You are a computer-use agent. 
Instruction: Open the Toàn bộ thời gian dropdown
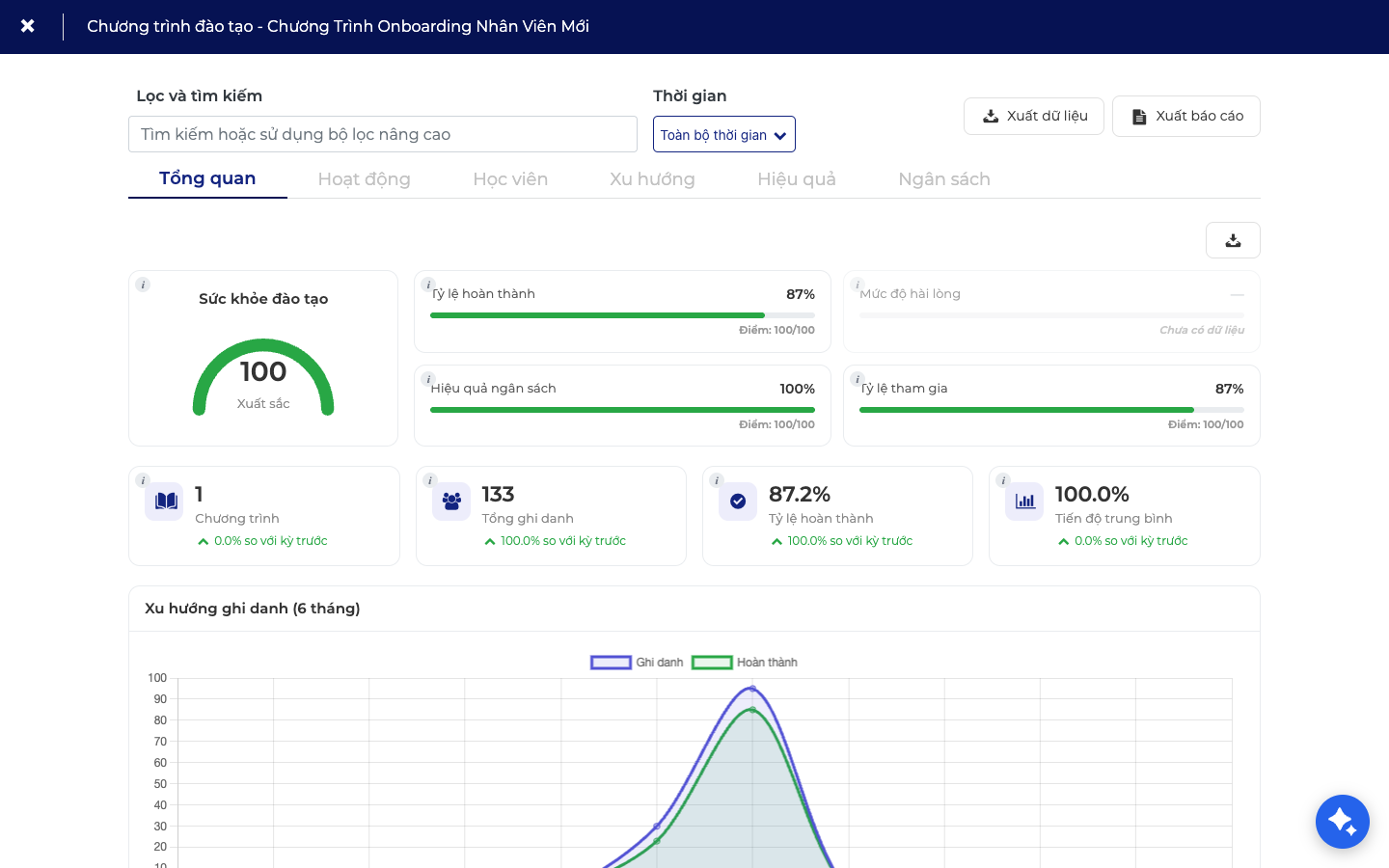coord(724,134)
